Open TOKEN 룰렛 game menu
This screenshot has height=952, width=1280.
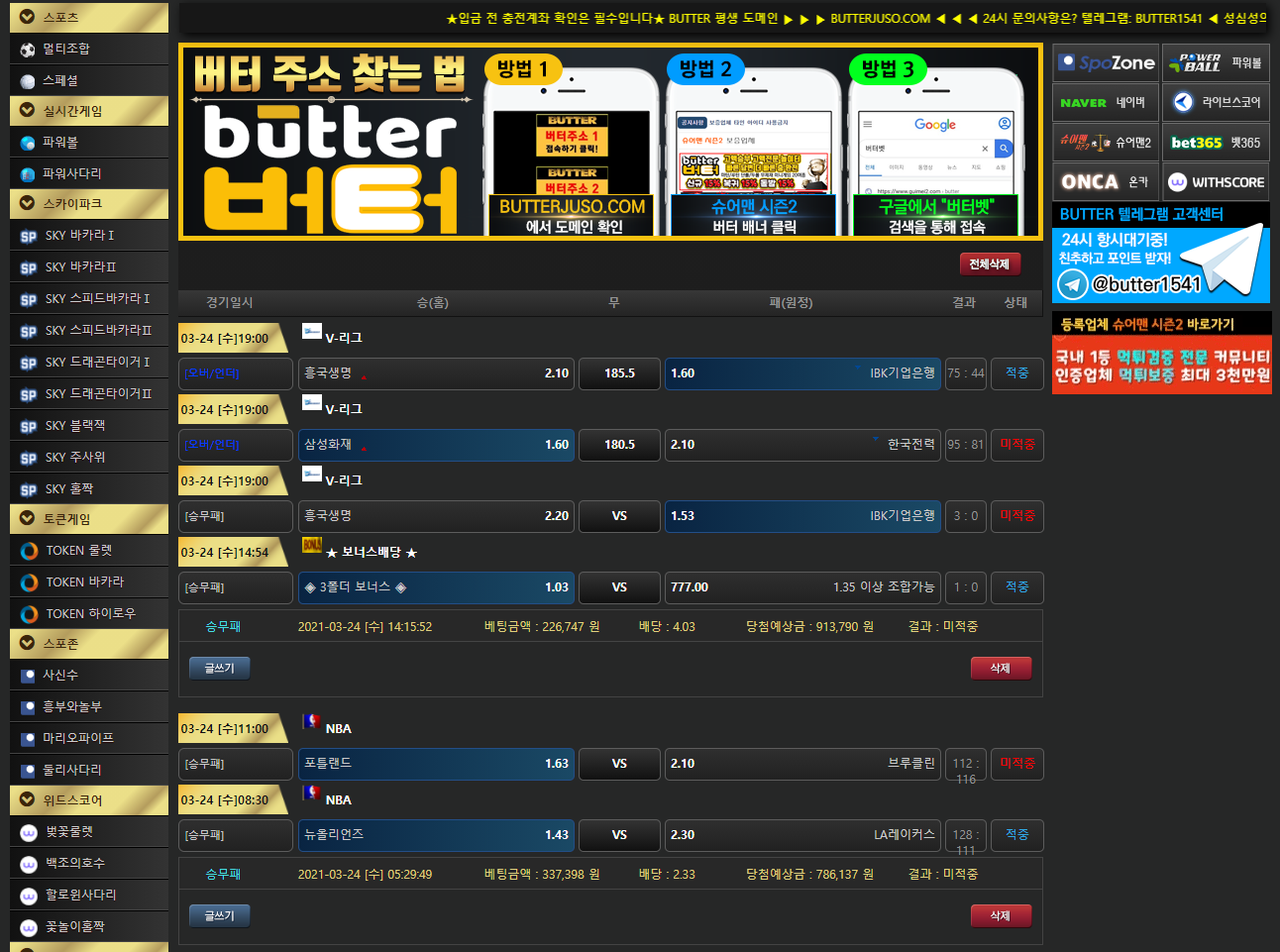[x=79, y=551]
